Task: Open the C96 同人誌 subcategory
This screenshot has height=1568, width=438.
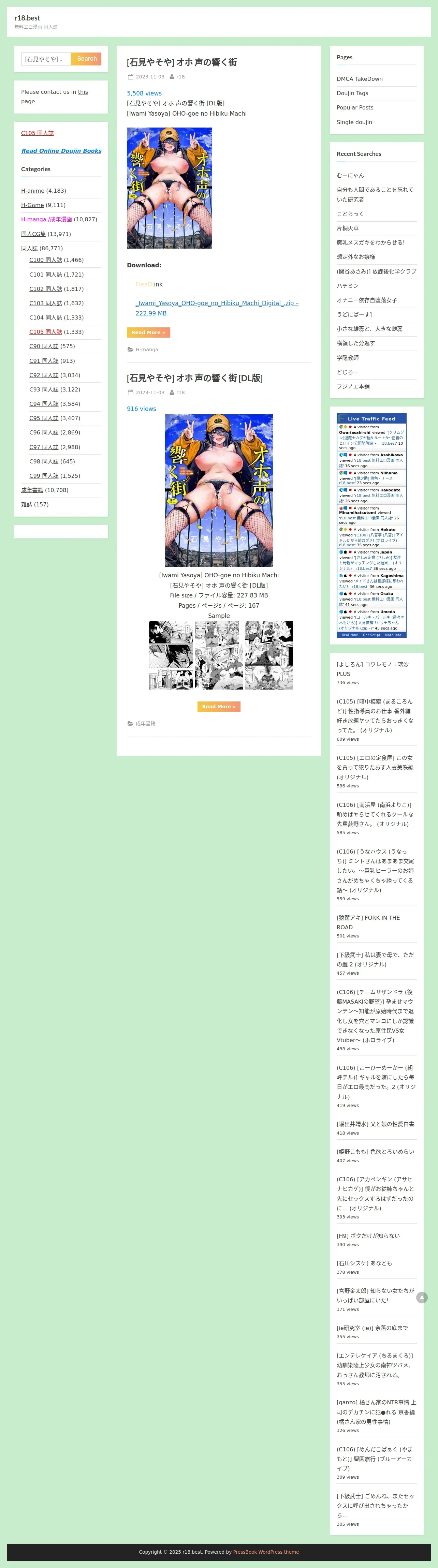Action: pyautogui.click(x=44, y=433)
